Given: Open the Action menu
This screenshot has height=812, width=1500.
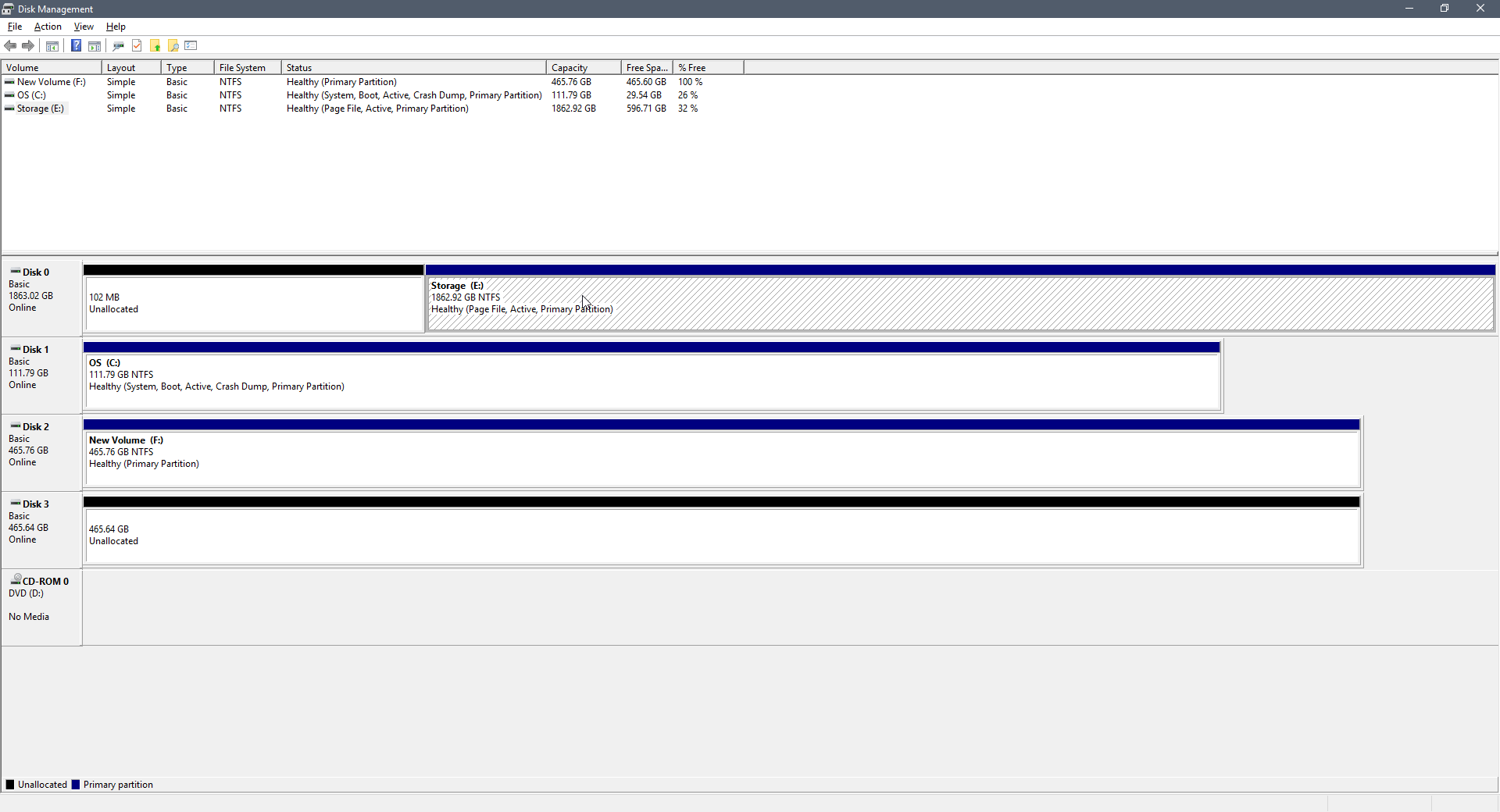Looking at the screenshot, I should (x=48, y=27).
